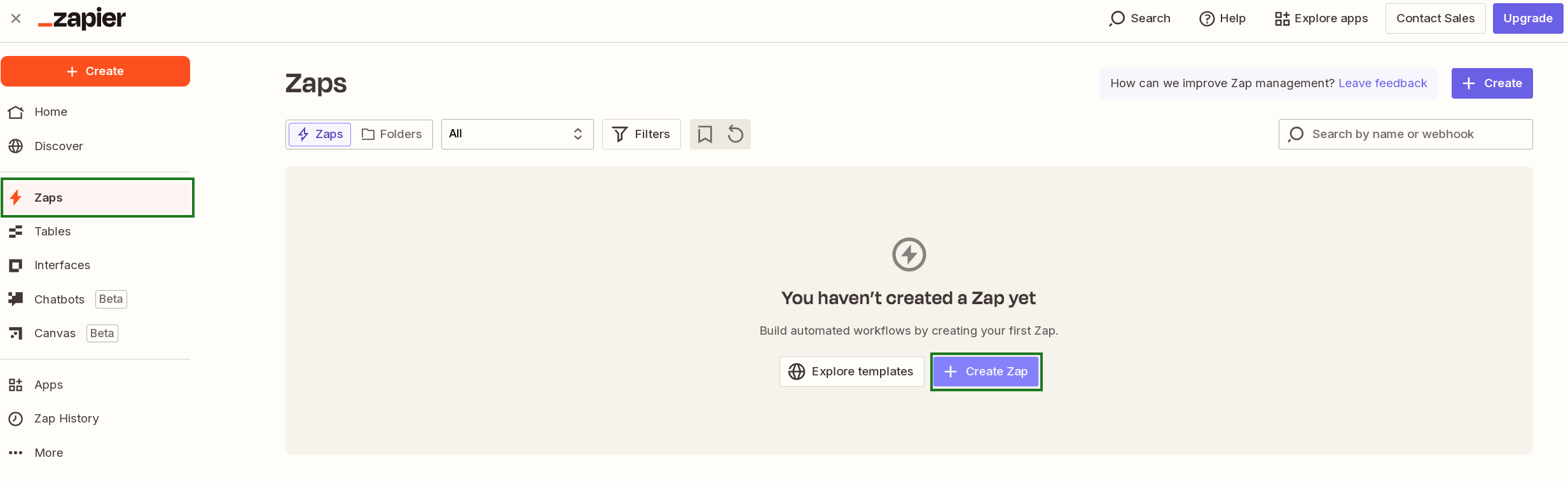
Task: Open Discover in the sidebar
Action: pyautogui.click(x=95, y=146)
